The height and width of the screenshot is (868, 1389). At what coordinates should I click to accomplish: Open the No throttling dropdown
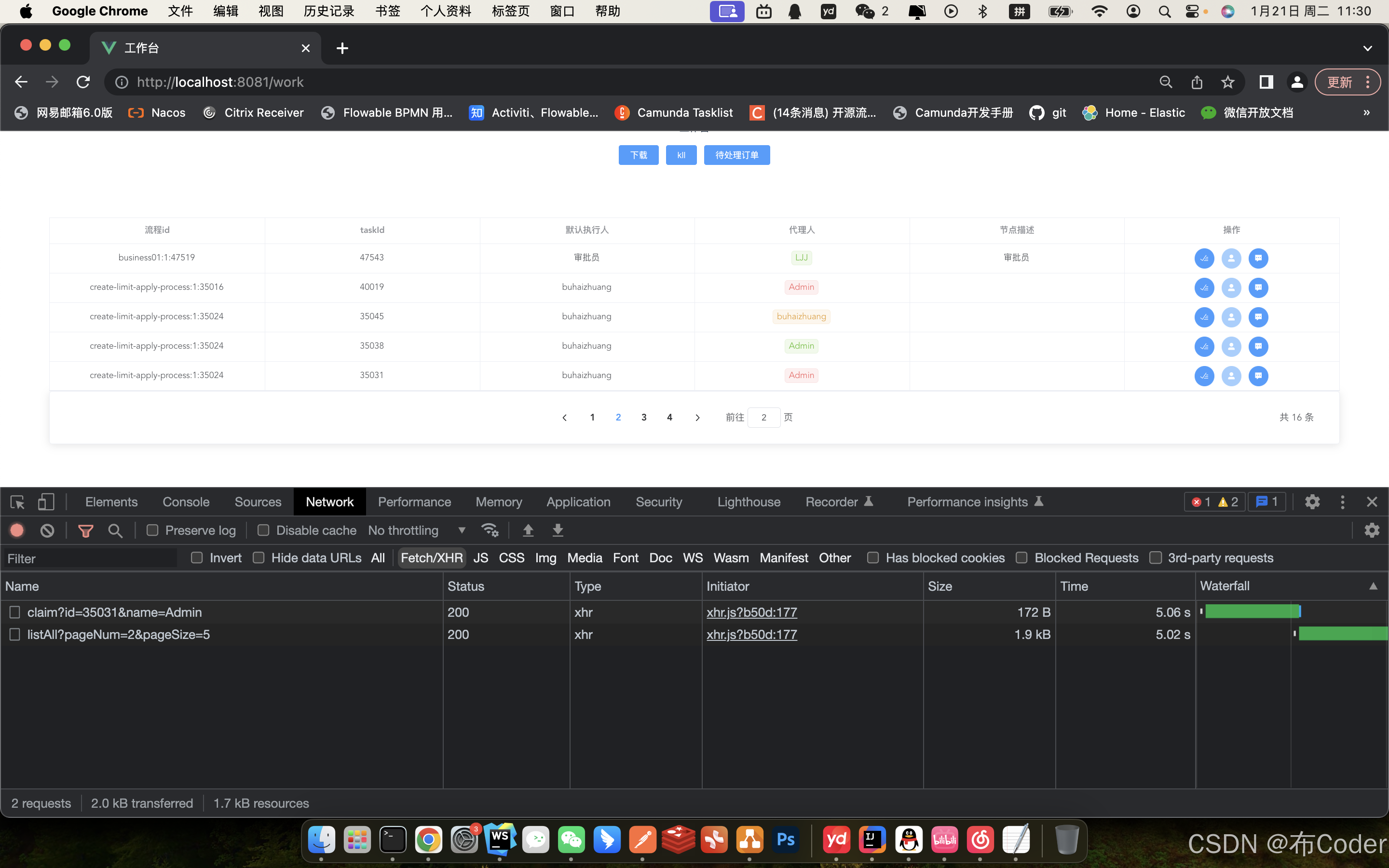tap(417, 530)
